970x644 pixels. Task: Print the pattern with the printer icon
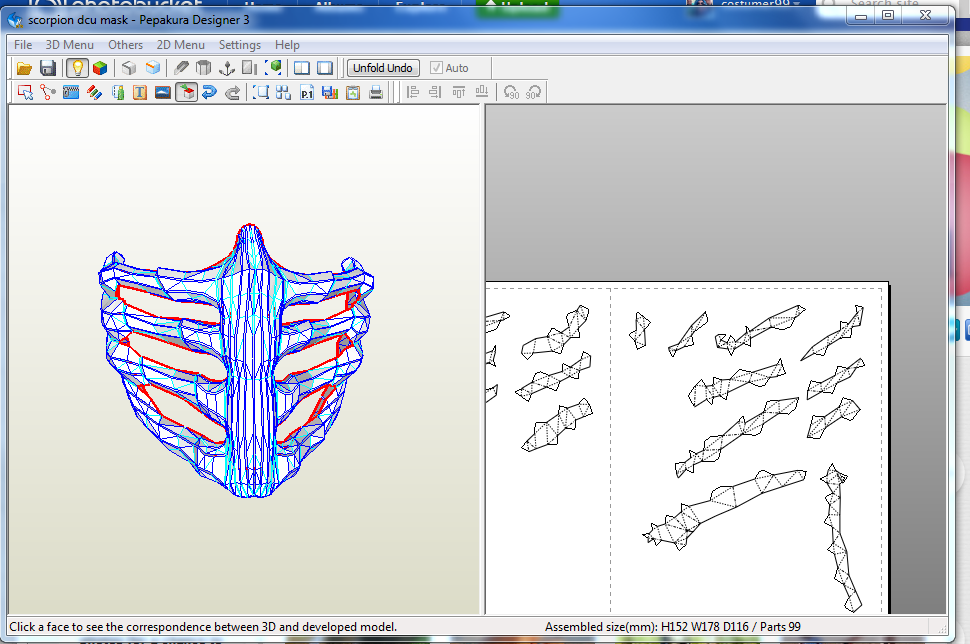(x=376, y=93)
